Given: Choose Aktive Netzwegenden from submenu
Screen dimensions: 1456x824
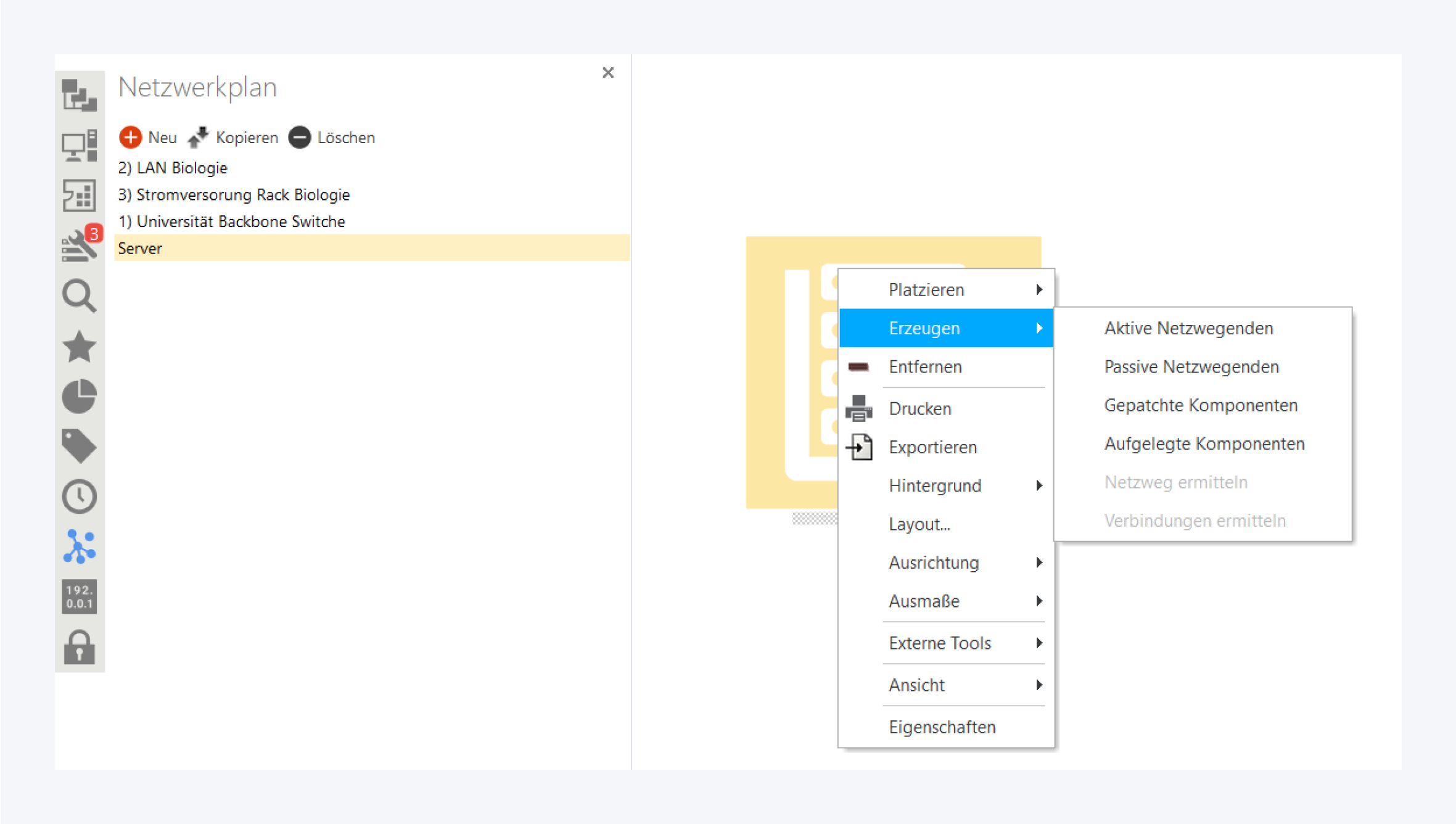Looking at the screenshot, I should [1188, 328].
